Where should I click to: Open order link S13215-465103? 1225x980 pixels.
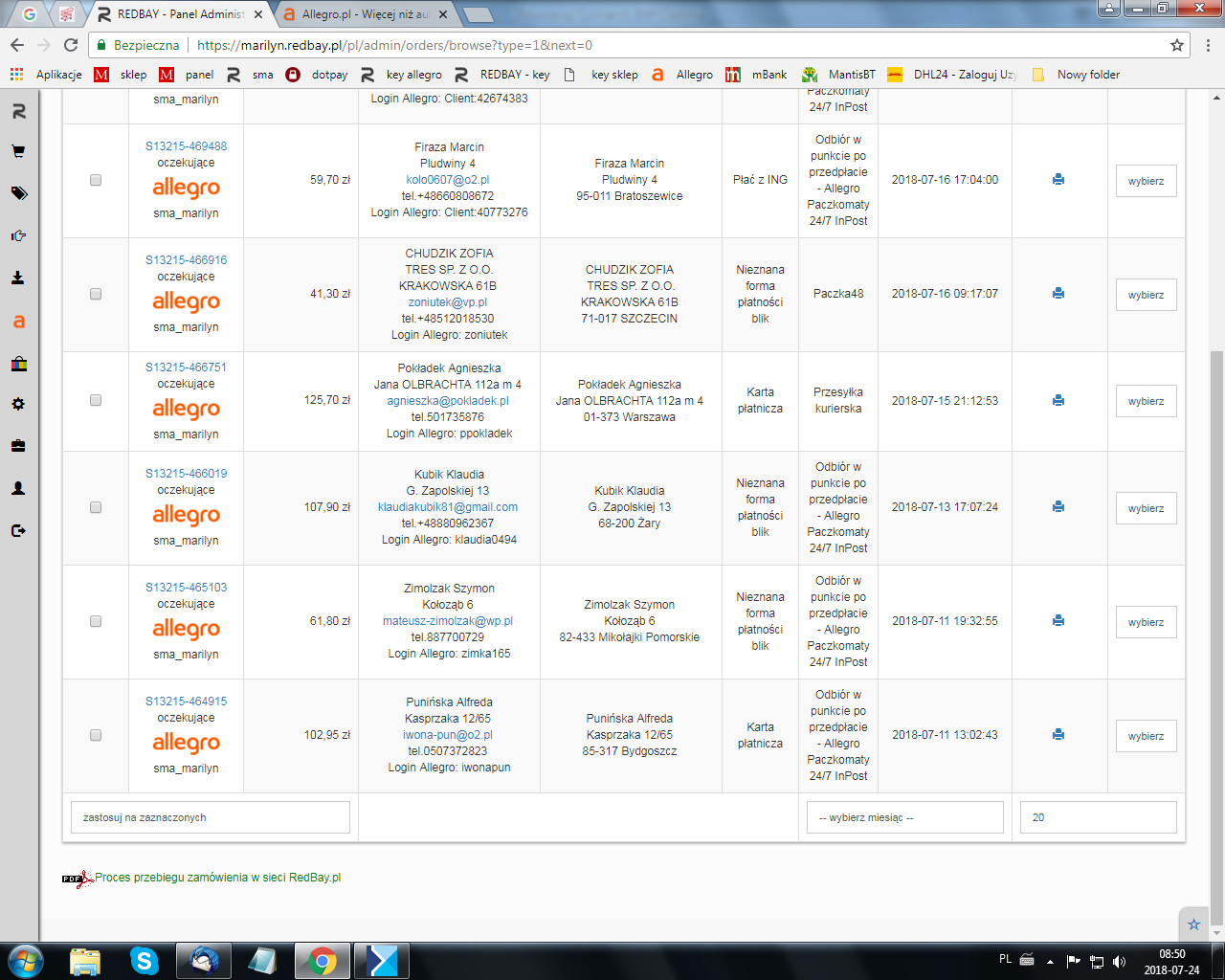[187, 588]
